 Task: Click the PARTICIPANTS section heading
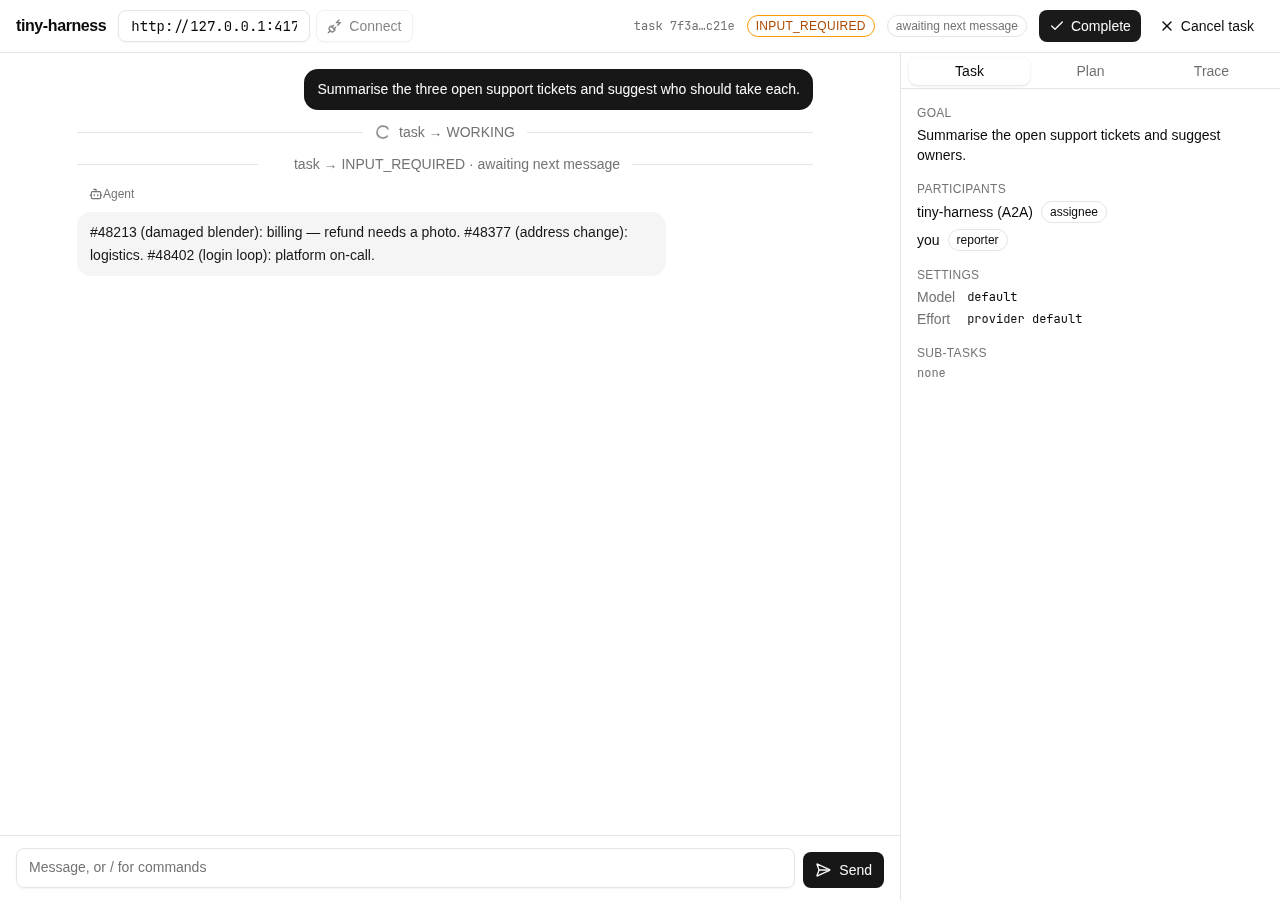tap(961, 189)
